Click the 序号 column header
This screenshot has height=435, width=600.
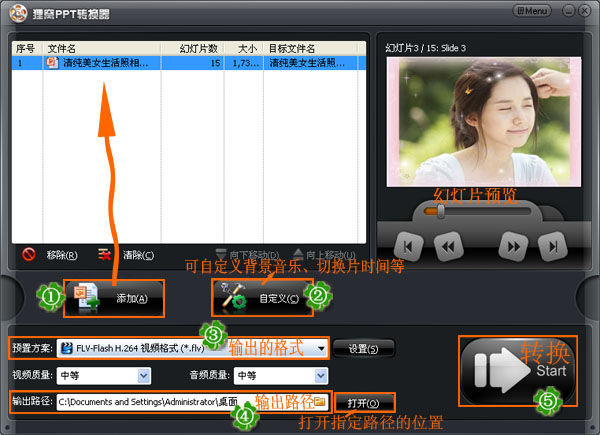click(27, 49)
